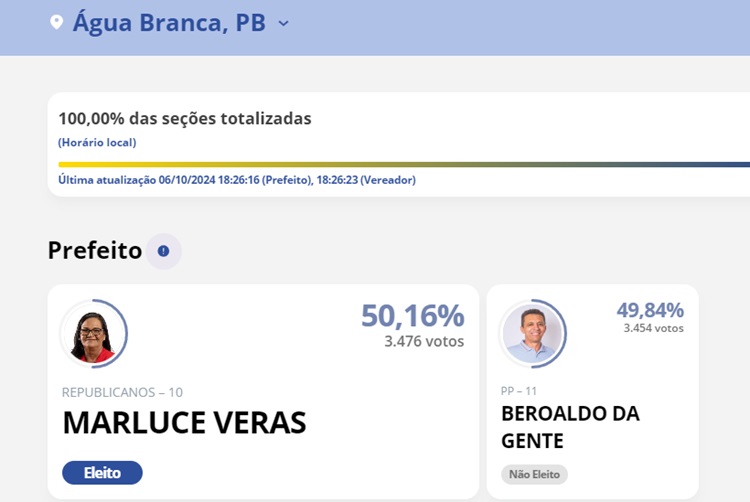
Task: Click the Última atualização timestamp text
Action: tap(237, 180)
